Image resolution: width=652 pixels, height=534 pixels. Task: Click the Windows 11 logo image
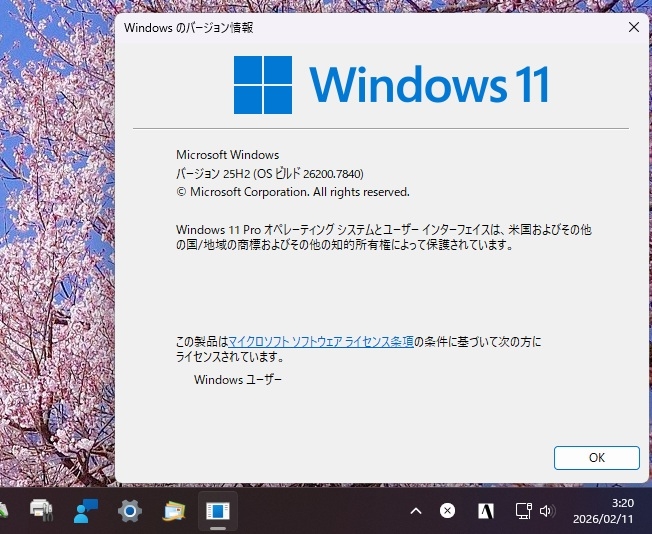[391, 84]
